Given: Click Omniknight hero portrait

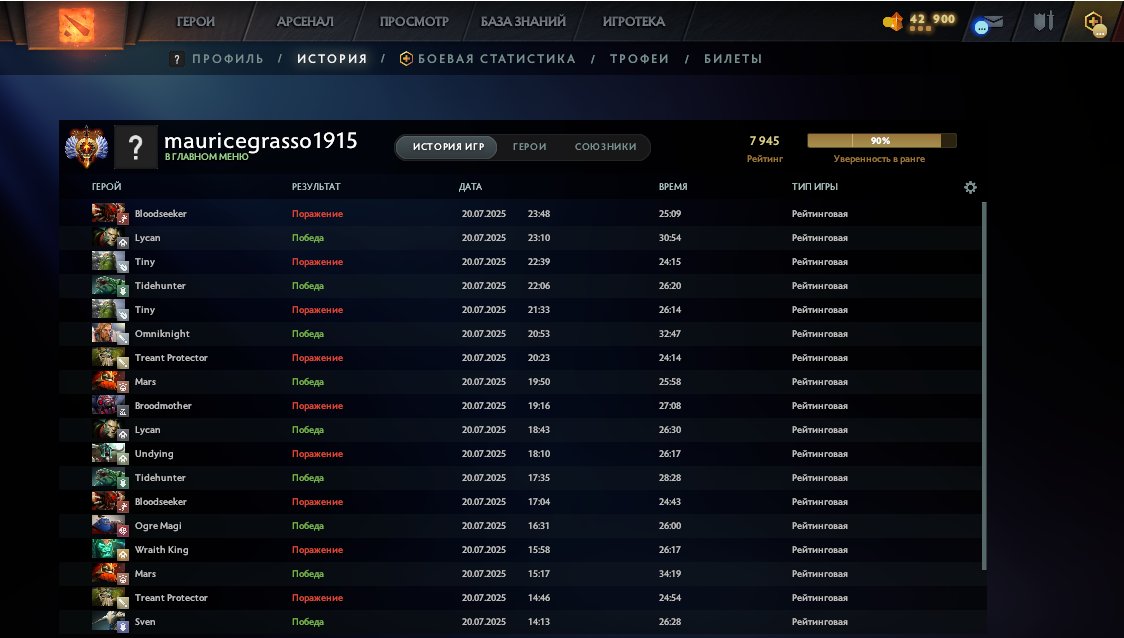Looking at the screenshot, I should 110,334.
